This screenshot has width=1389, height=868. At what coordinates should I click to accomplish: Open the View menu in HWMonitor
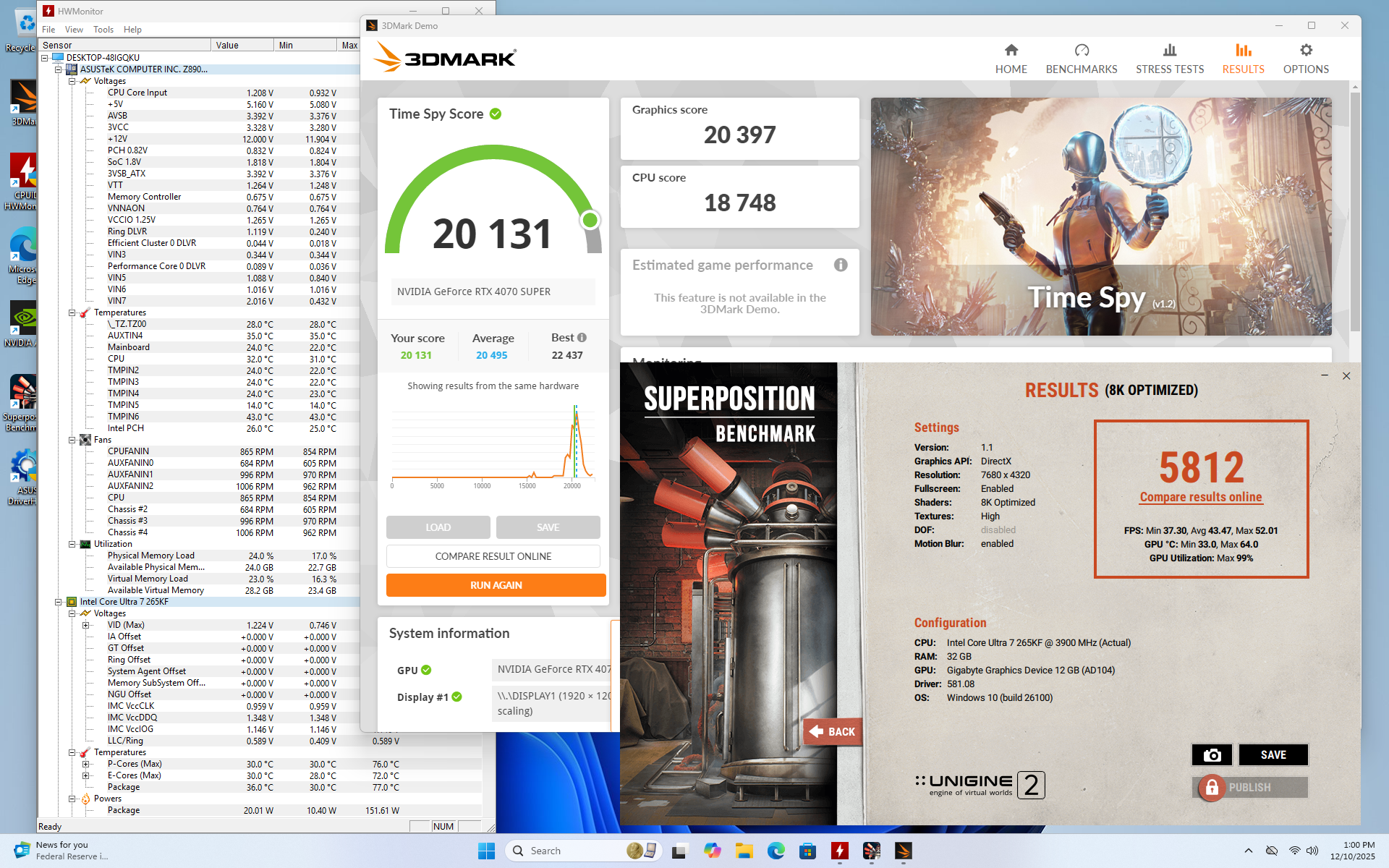(74, 30)
